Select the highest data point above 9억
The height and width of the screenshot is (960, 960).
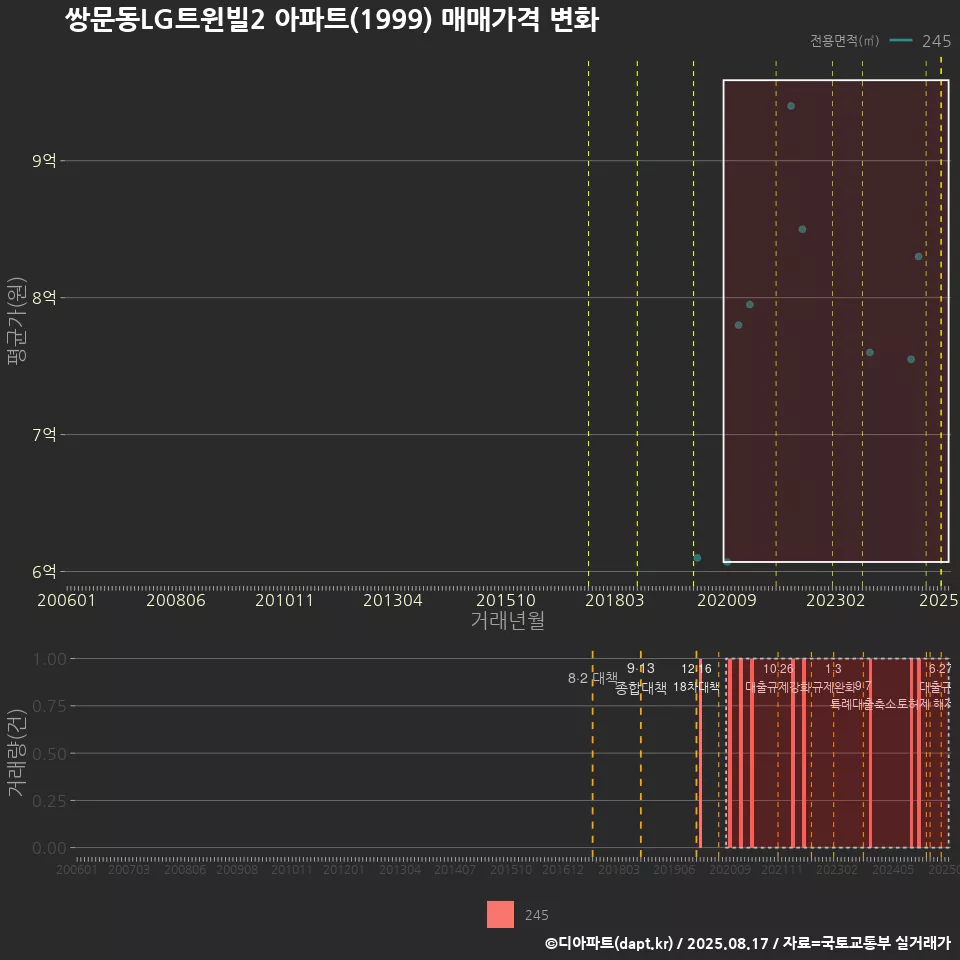pos(791,106)
